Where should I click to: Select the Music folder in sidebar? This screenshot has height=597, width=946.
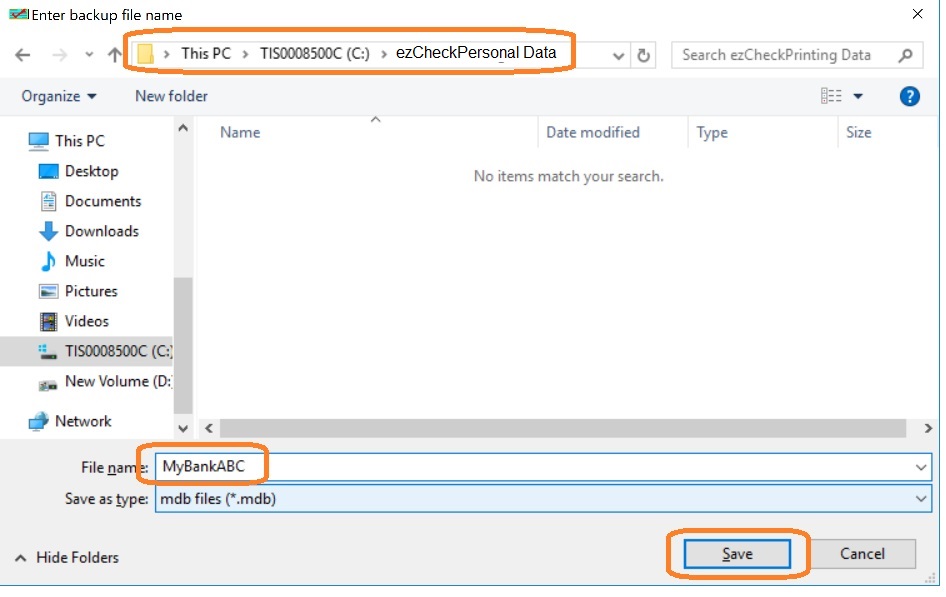[84, 261]
